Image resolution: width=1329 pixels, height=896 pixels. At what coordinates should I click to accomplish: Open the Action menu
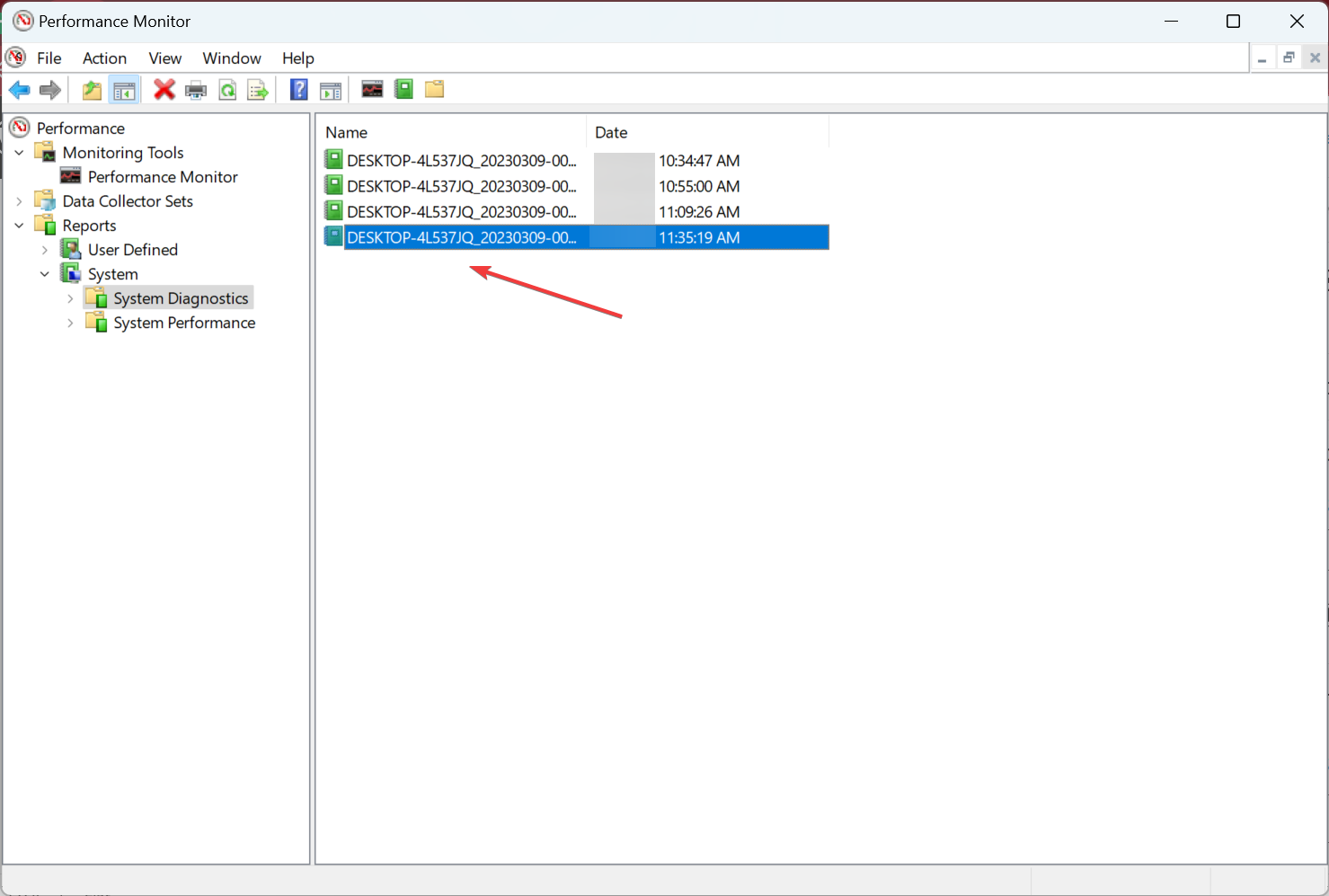(105, 58)
